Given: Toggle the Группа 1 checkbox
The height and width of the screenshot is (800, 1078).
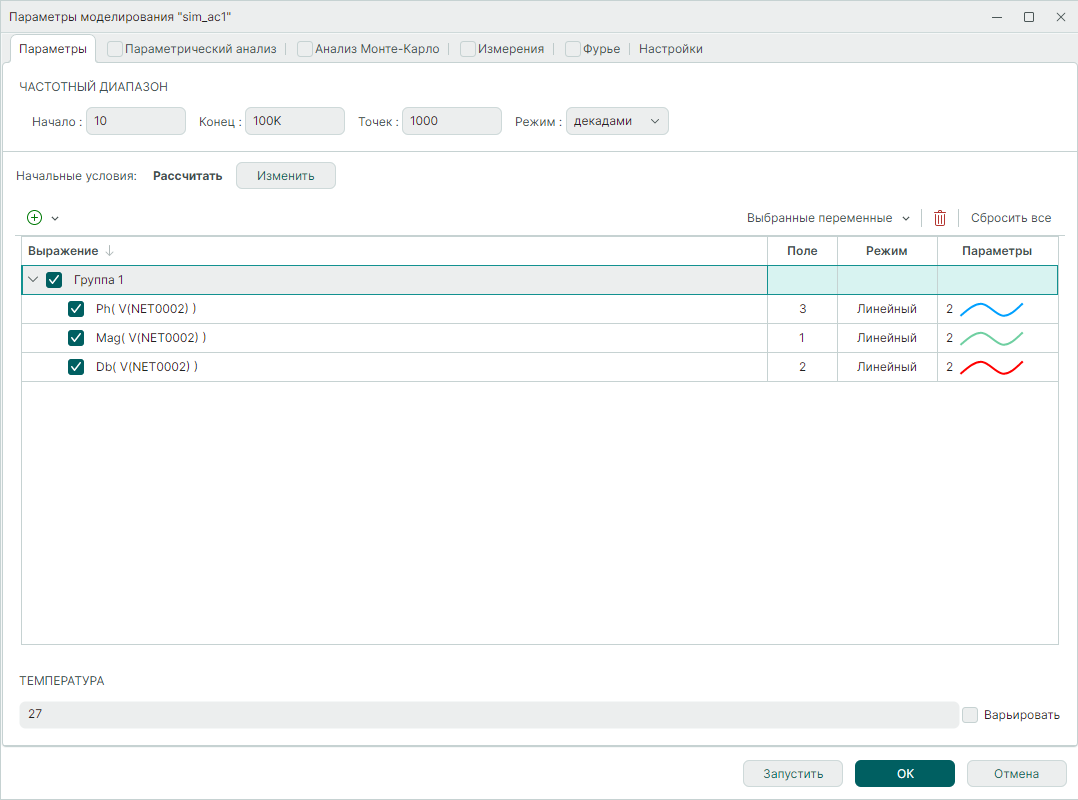Looking at the screenshot, I should tap(54, 280).
